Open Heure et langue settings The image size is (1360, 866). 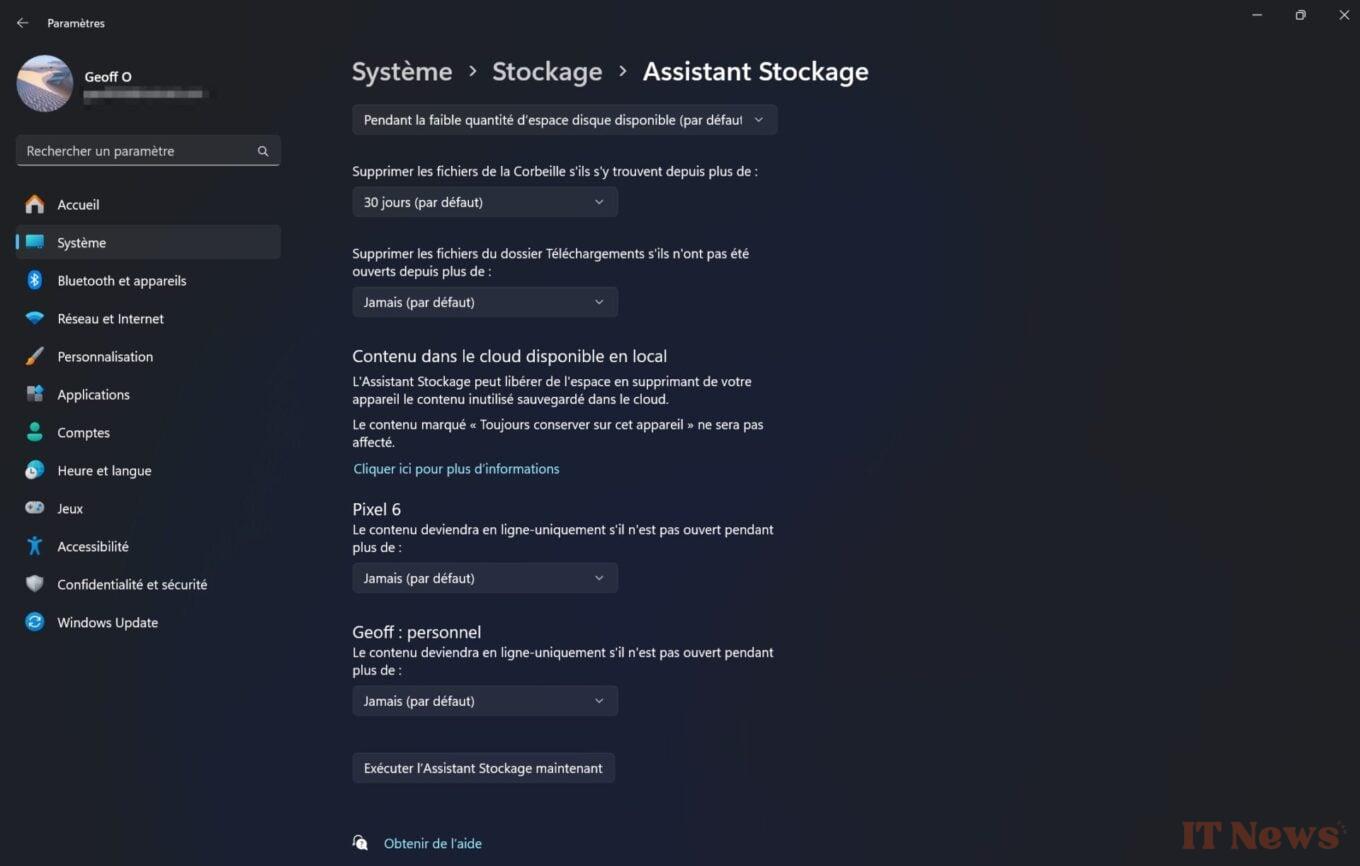pos(104,470)
